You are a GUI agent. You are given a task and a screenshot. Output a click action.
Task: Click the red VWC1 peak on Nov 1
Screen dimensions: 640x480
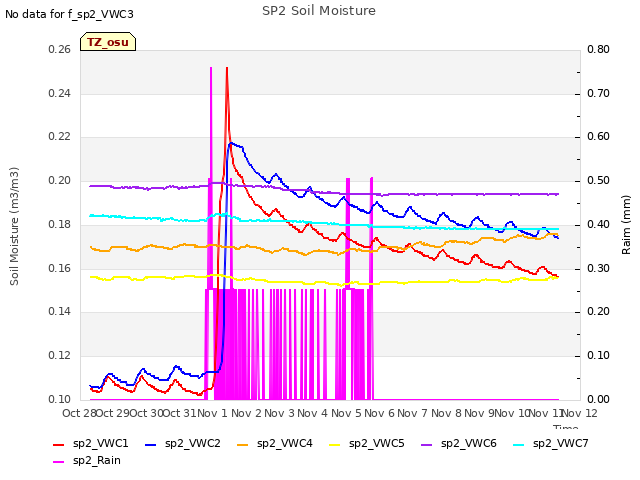227,68
